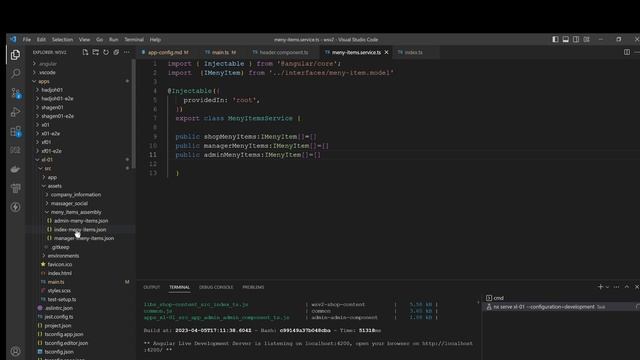The image size is (640, 360).
Task: Open the Docker view in the activity bar
Action: 15,169
